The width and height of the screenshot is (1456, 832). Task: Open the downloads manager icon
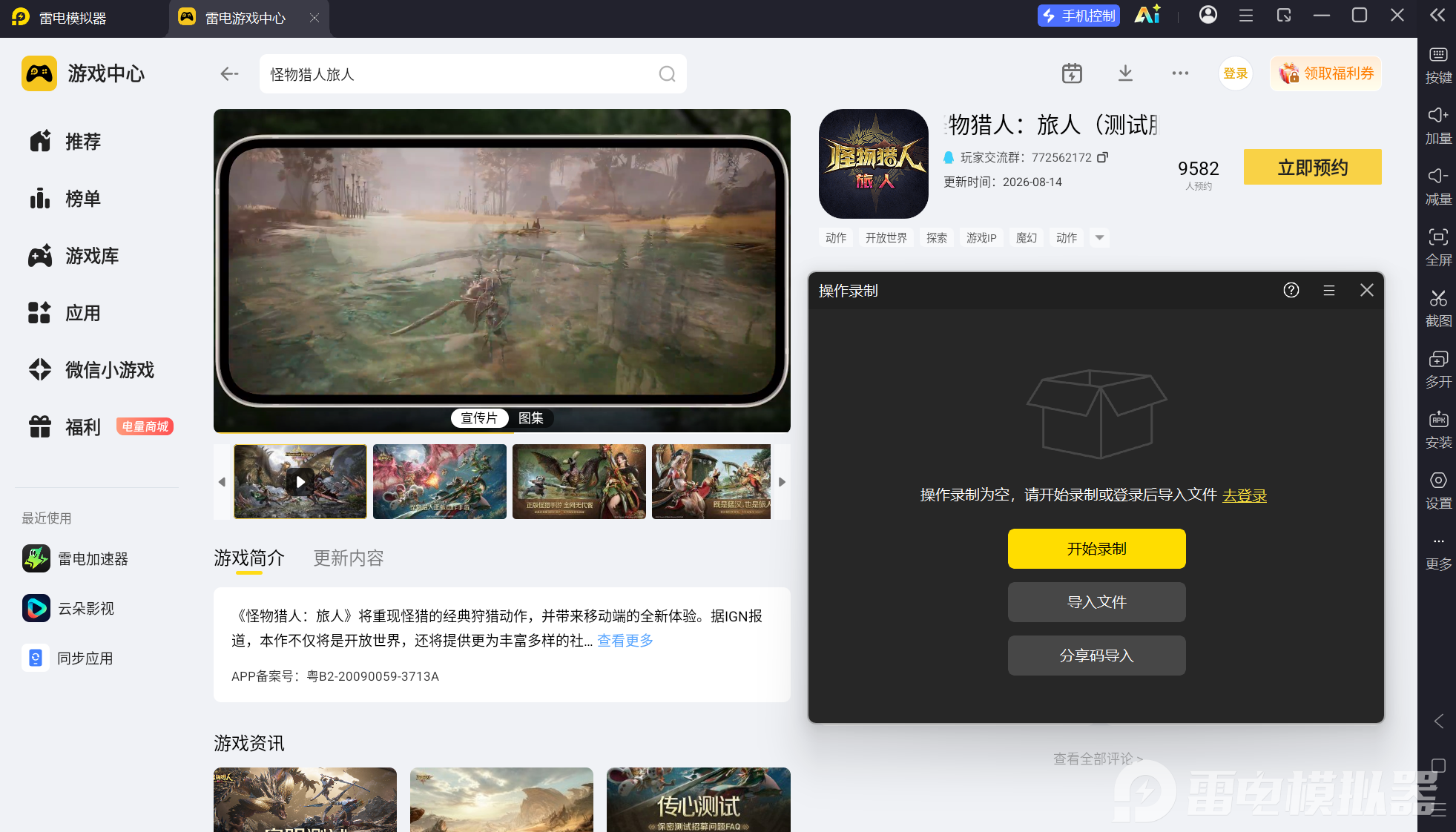[x=1125, y=73]
